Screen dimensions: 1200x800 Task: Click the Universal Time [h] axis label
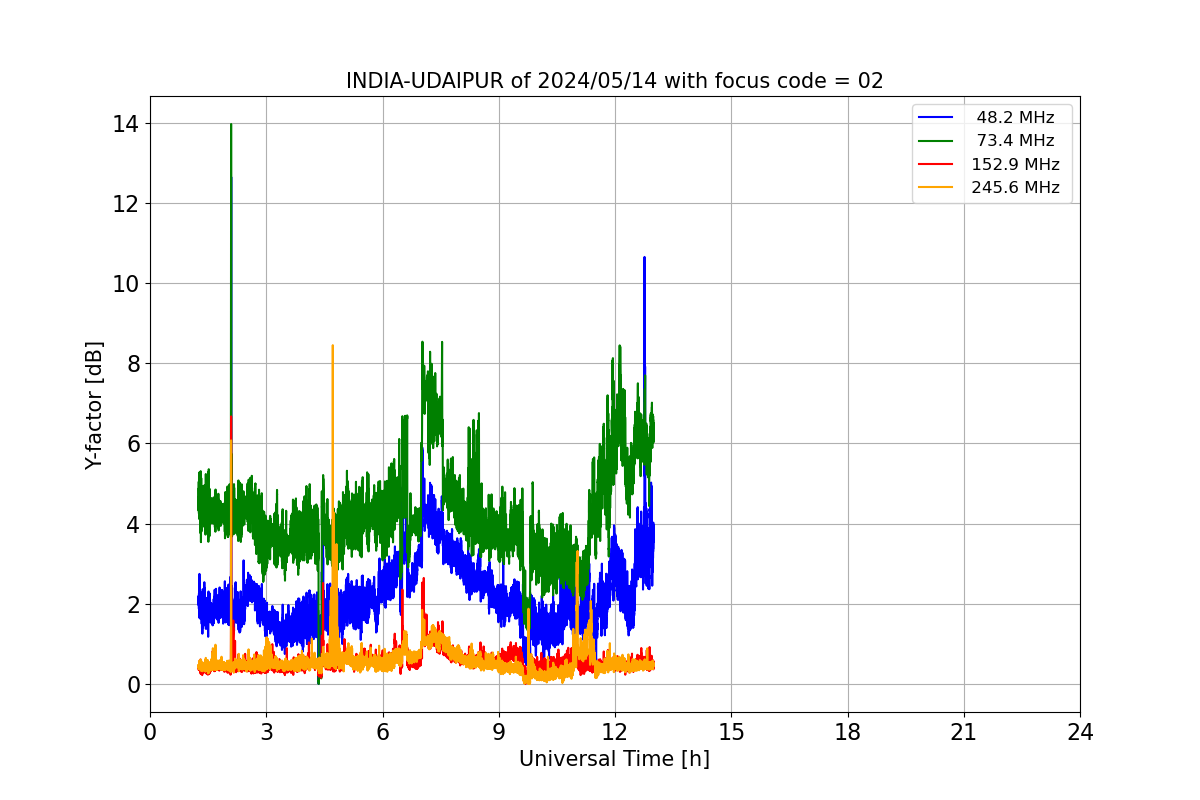tap(614, 759)
